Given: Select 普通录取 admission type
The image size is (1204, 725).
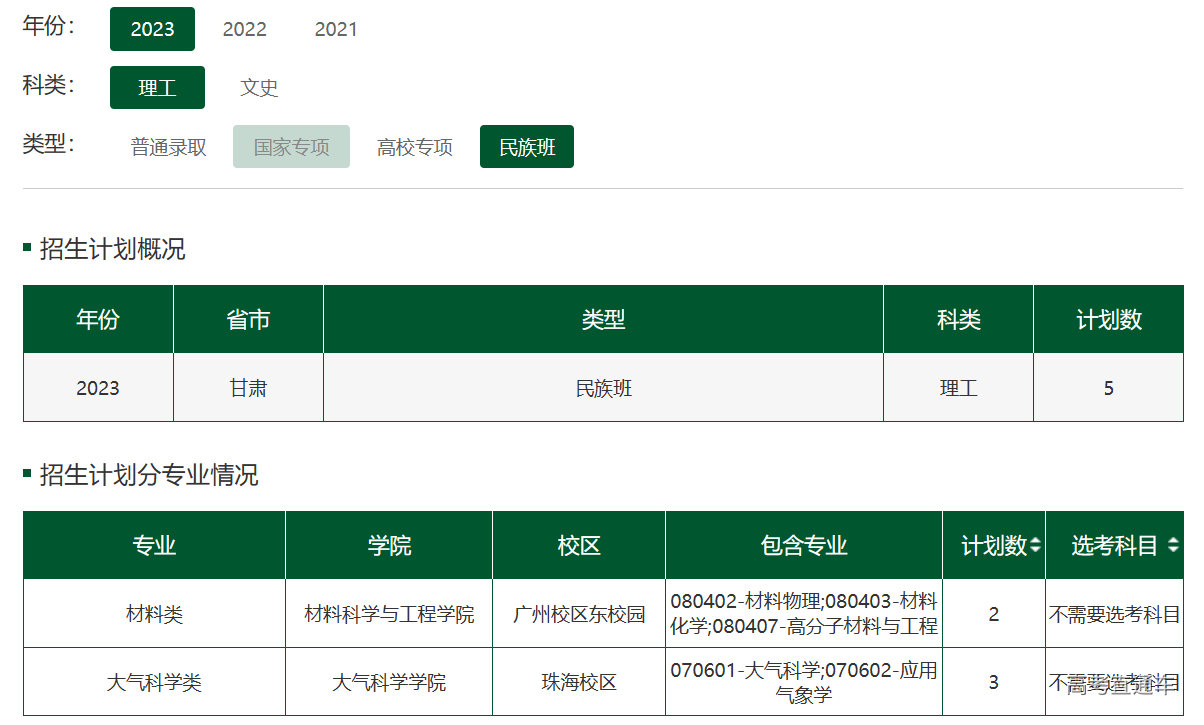Looking at the screenshot, I should 168,147.
